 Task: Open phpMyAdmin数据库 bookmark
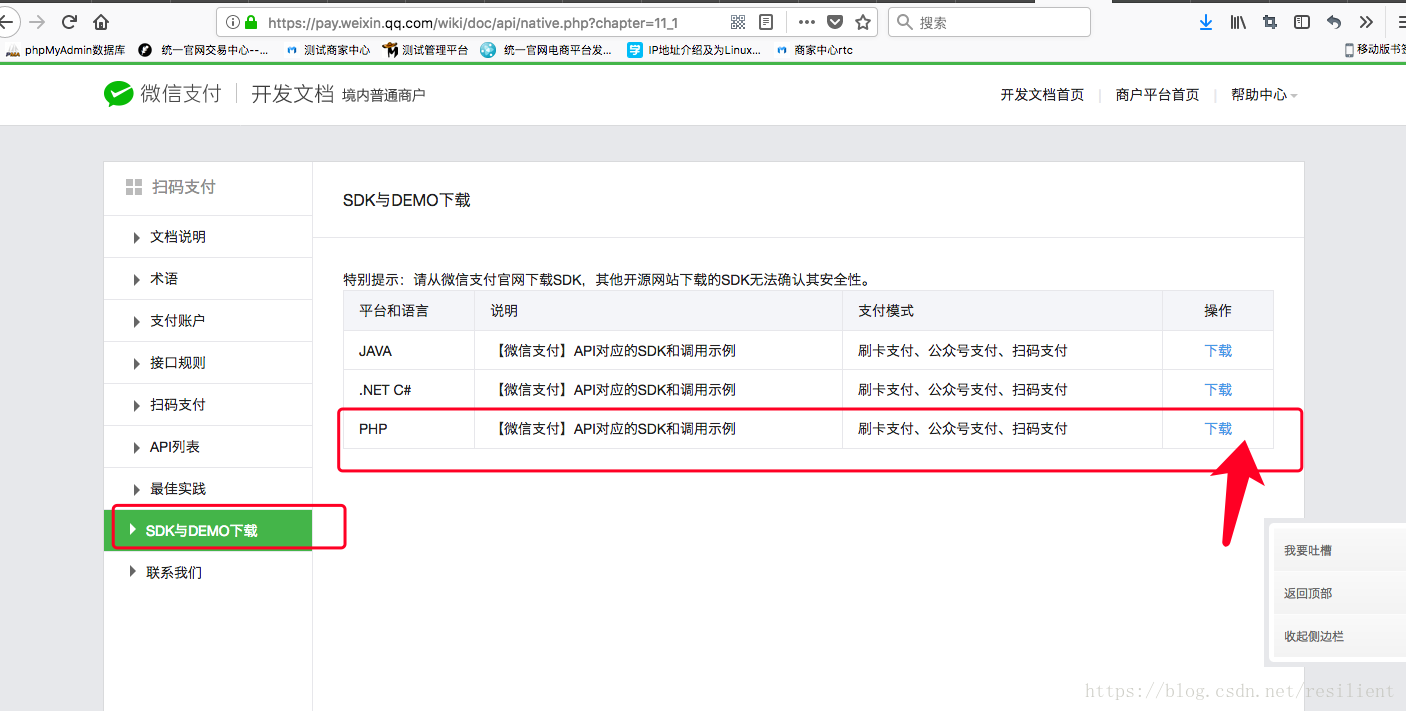click(66, 50)
